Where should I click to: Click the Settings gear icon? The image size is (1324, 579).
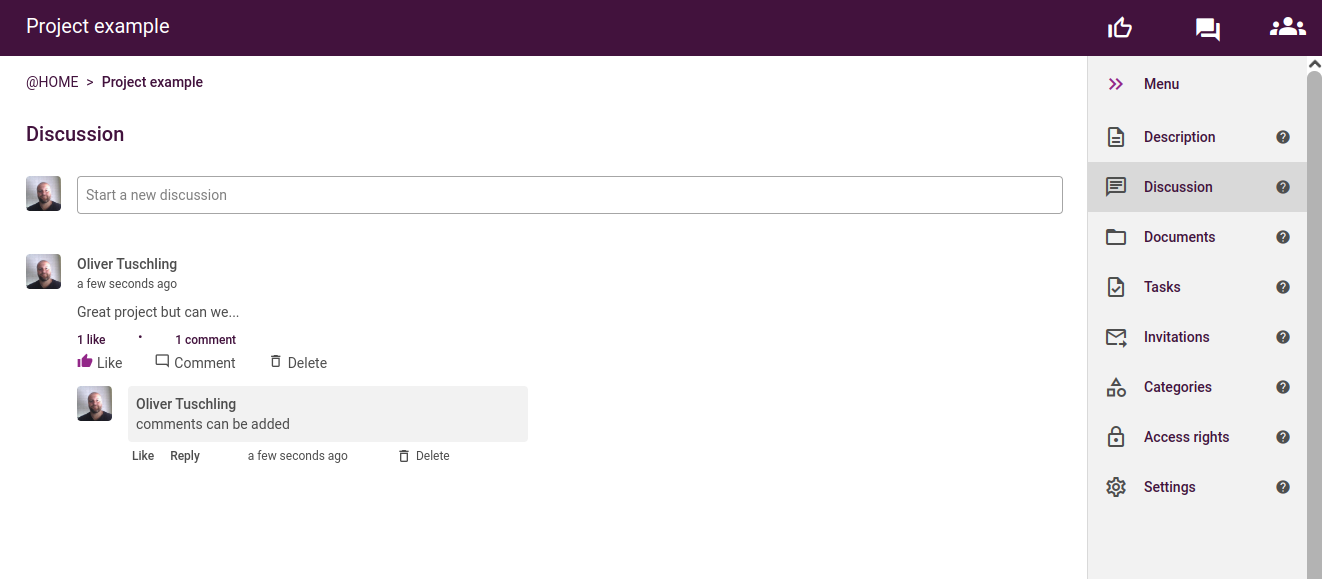coord(1116,487)
